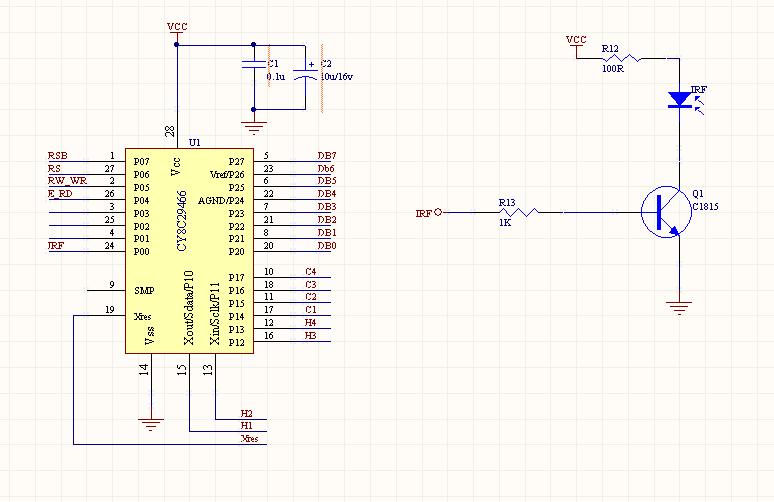
Task: Click the junction dot above pin 28 wire
Action: [177, 45]
